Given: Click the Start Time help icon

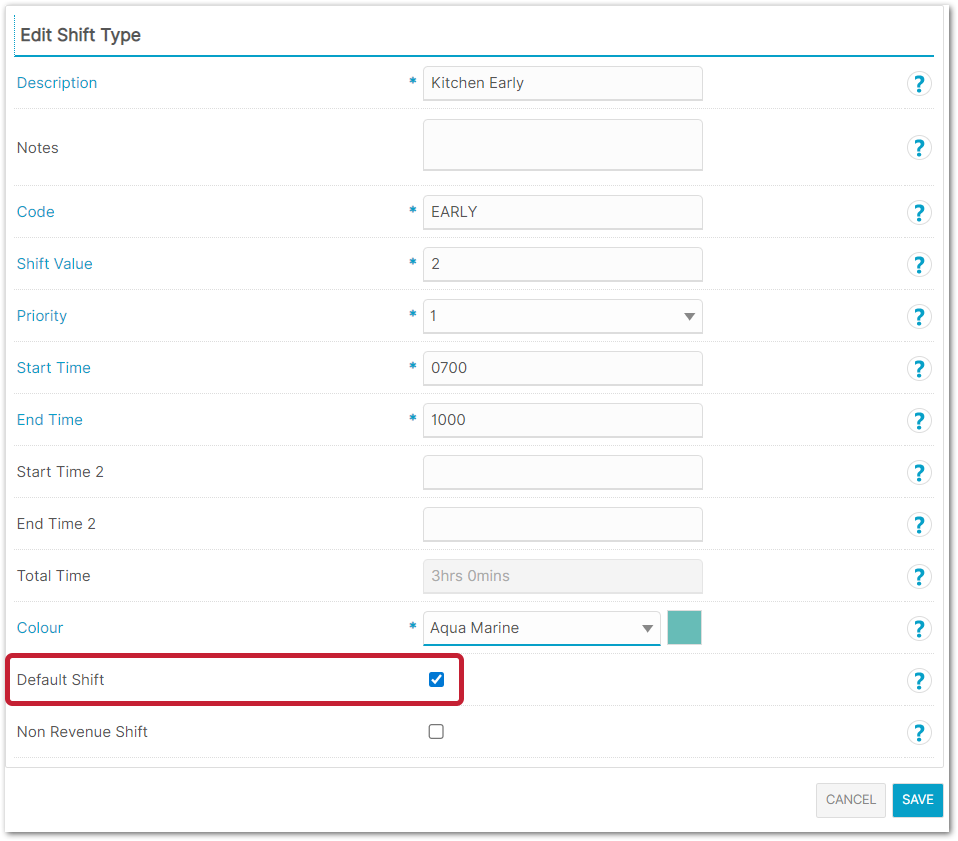Looking at the screenshot, I should click(918, 368).
